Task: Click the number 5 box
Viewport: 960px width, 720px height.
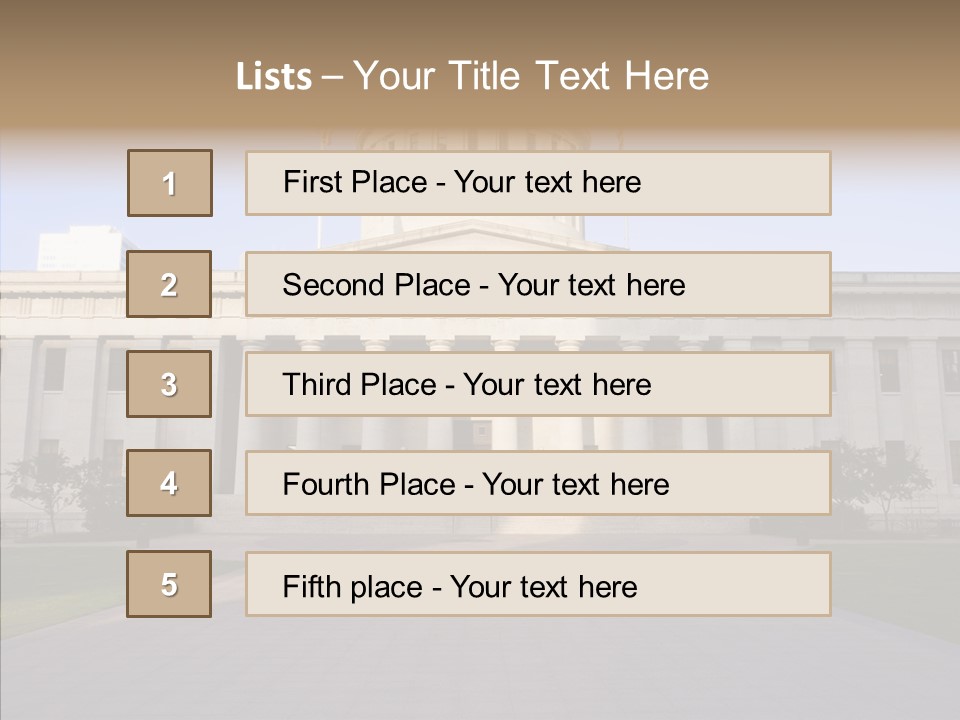Action: [169, 584]
